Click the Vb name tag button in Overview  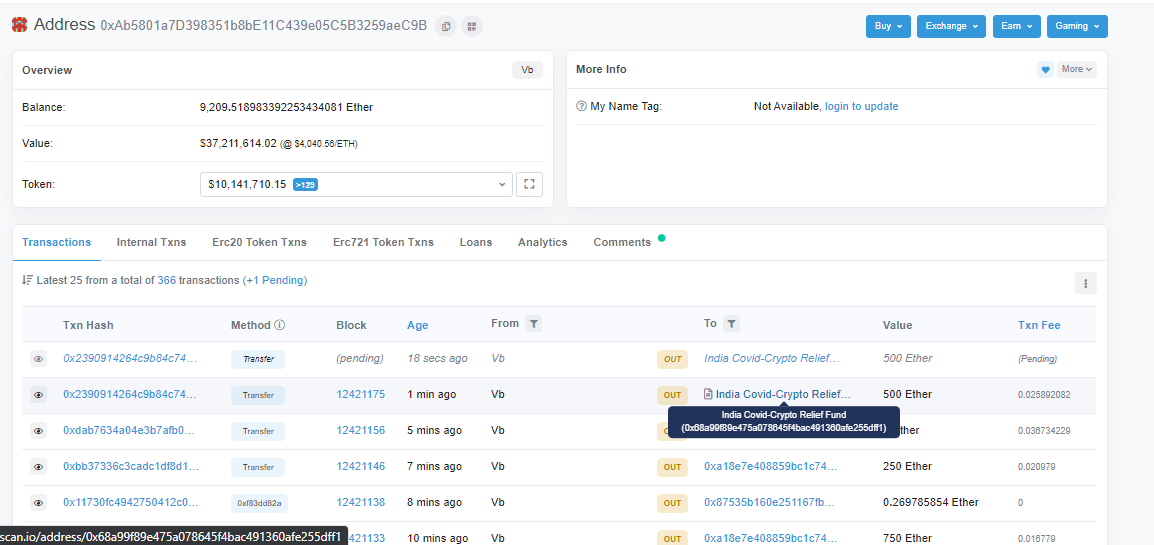click(527, 70)
